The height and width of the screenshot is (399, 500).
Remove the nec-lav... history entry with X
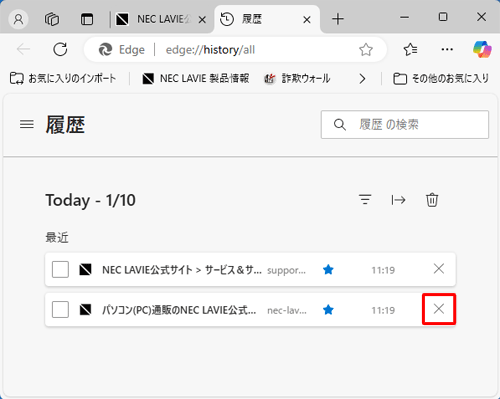click(439, 309)
